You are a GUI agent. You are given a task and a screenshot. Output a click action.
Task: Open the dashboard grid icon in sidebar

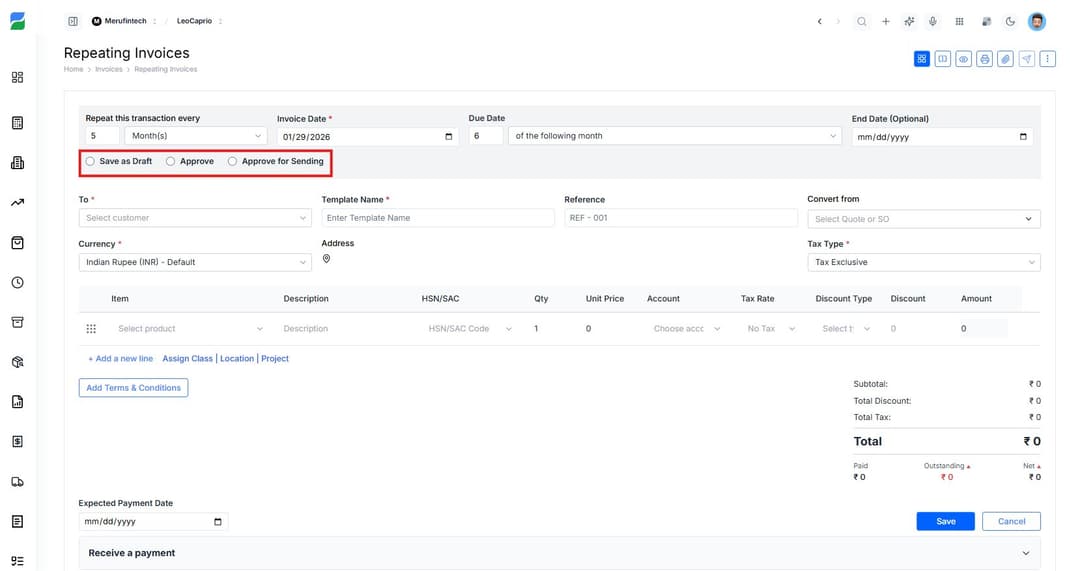tap(18, 77)
